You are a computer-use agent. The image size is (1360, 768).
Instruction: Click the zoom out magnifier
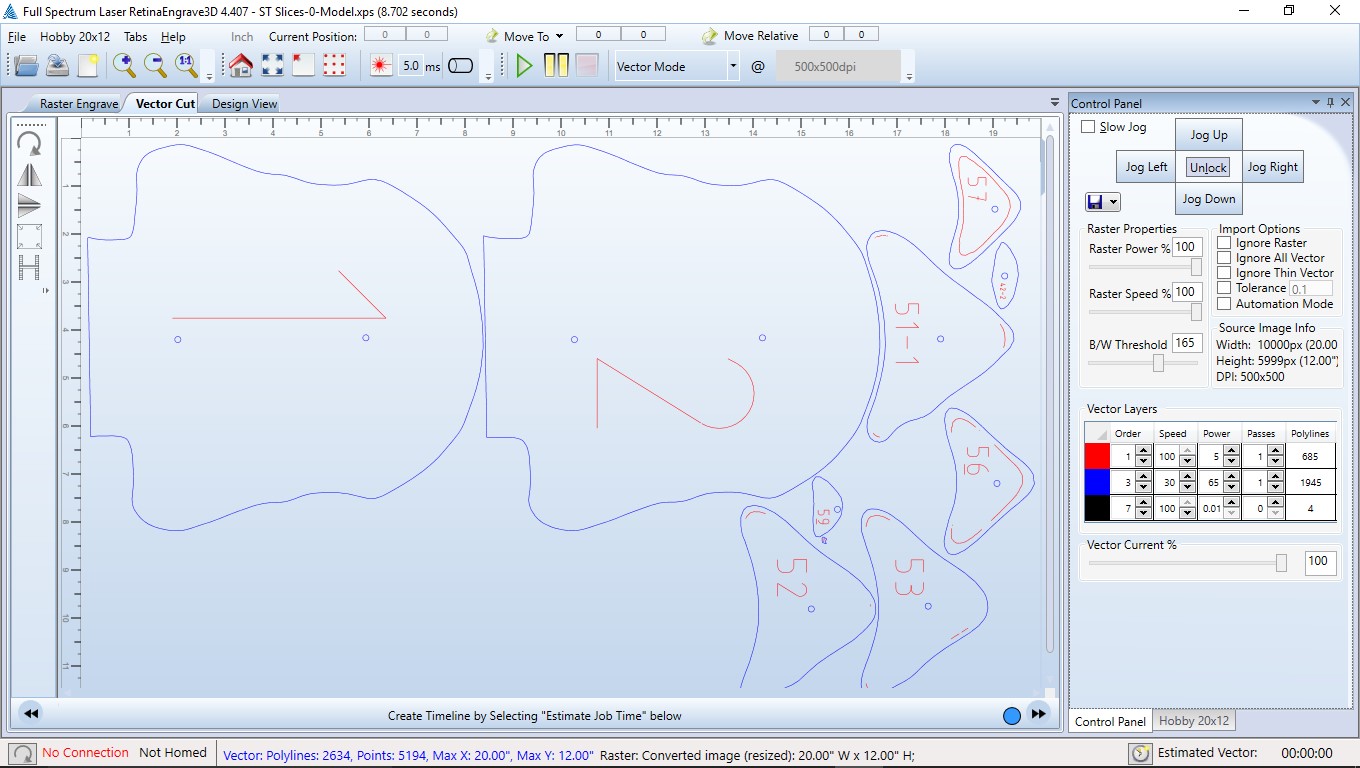pyautogui.click(x=155, y=66)
